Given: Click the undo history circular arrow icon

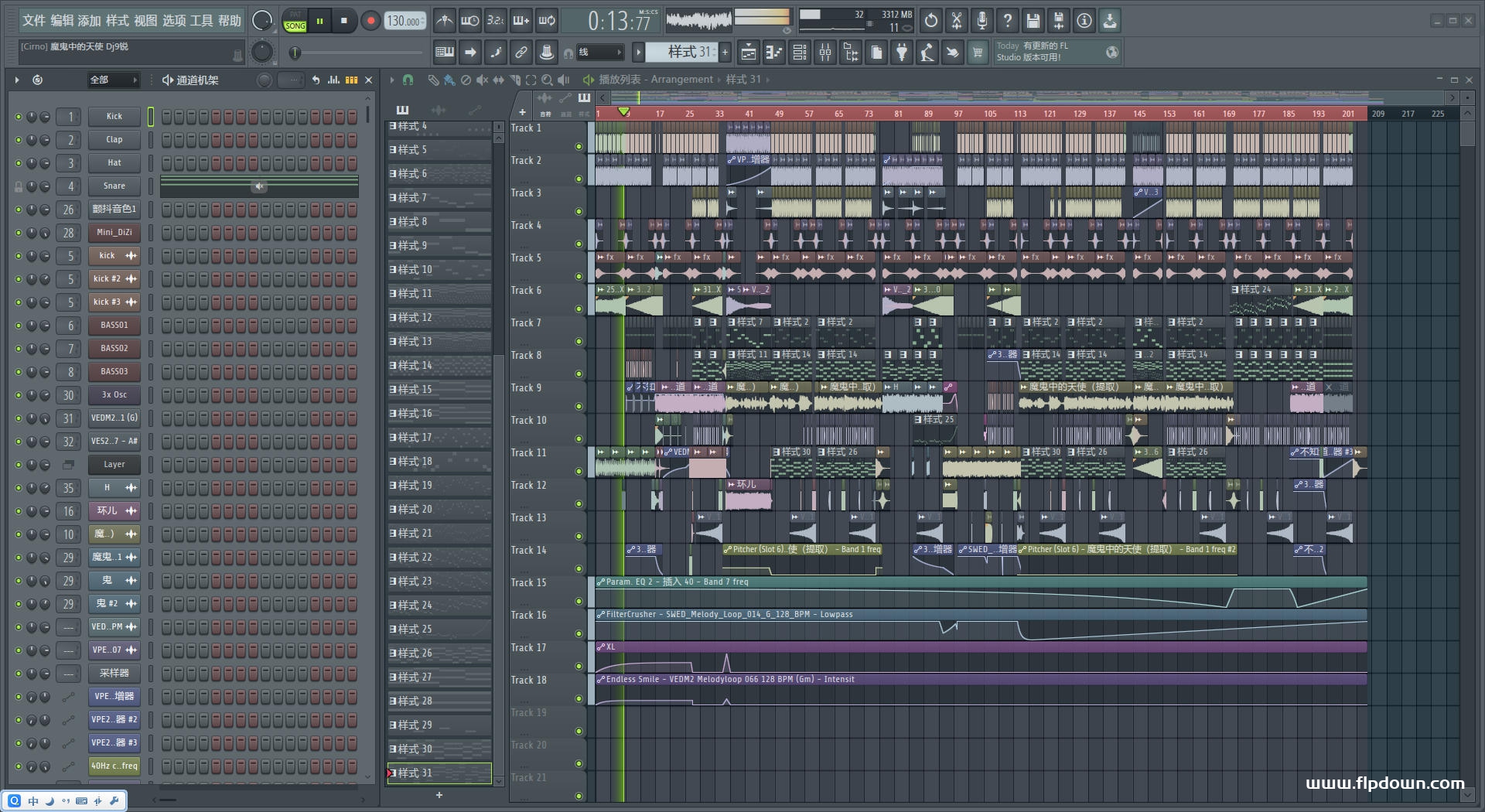Looking at the screenshot, I should pos(930,21).
